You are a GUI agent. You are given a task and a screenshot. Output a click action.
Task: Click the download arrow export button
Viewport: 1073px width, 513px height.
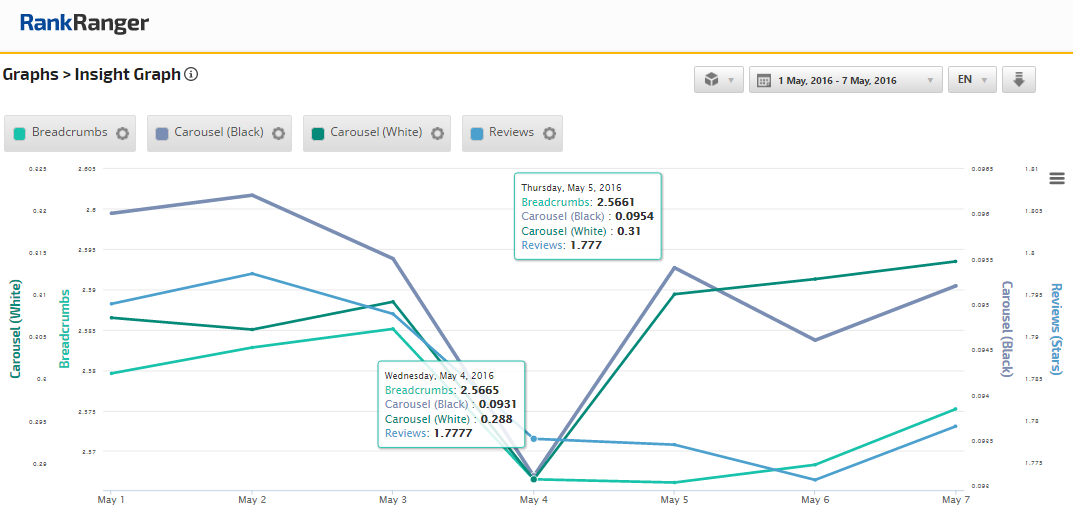pyautogui.click(x=1019, y=80)
